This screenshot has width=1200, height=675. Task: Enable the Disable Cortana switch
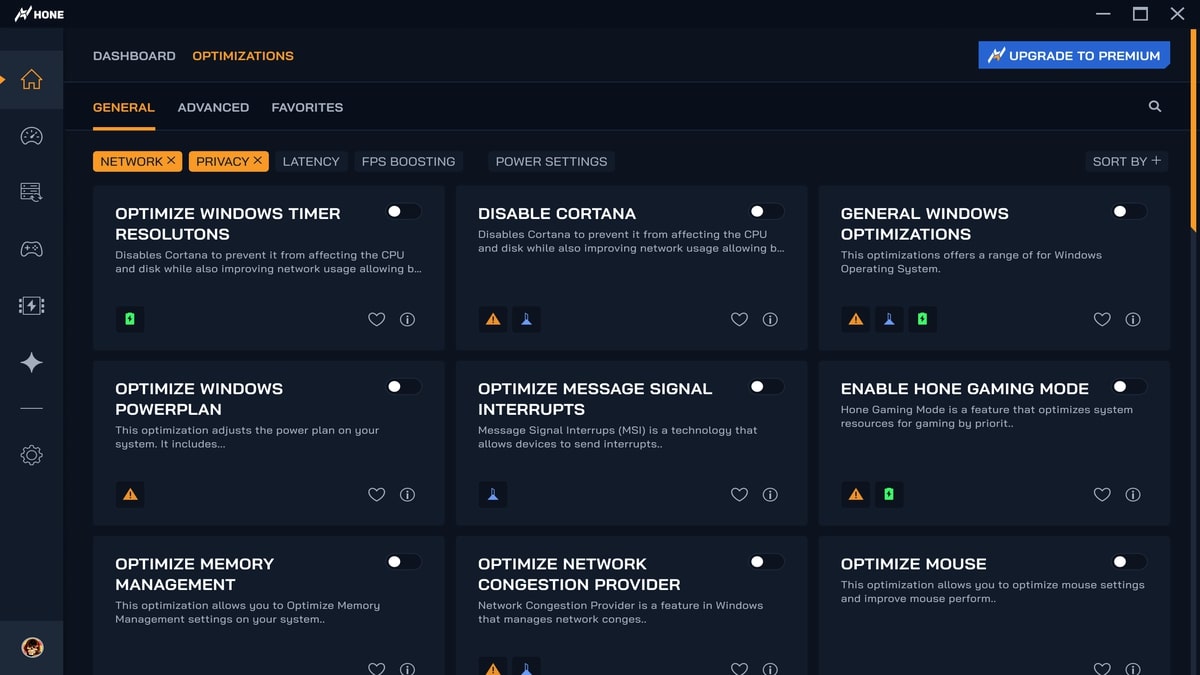click(x=767, y=212)
